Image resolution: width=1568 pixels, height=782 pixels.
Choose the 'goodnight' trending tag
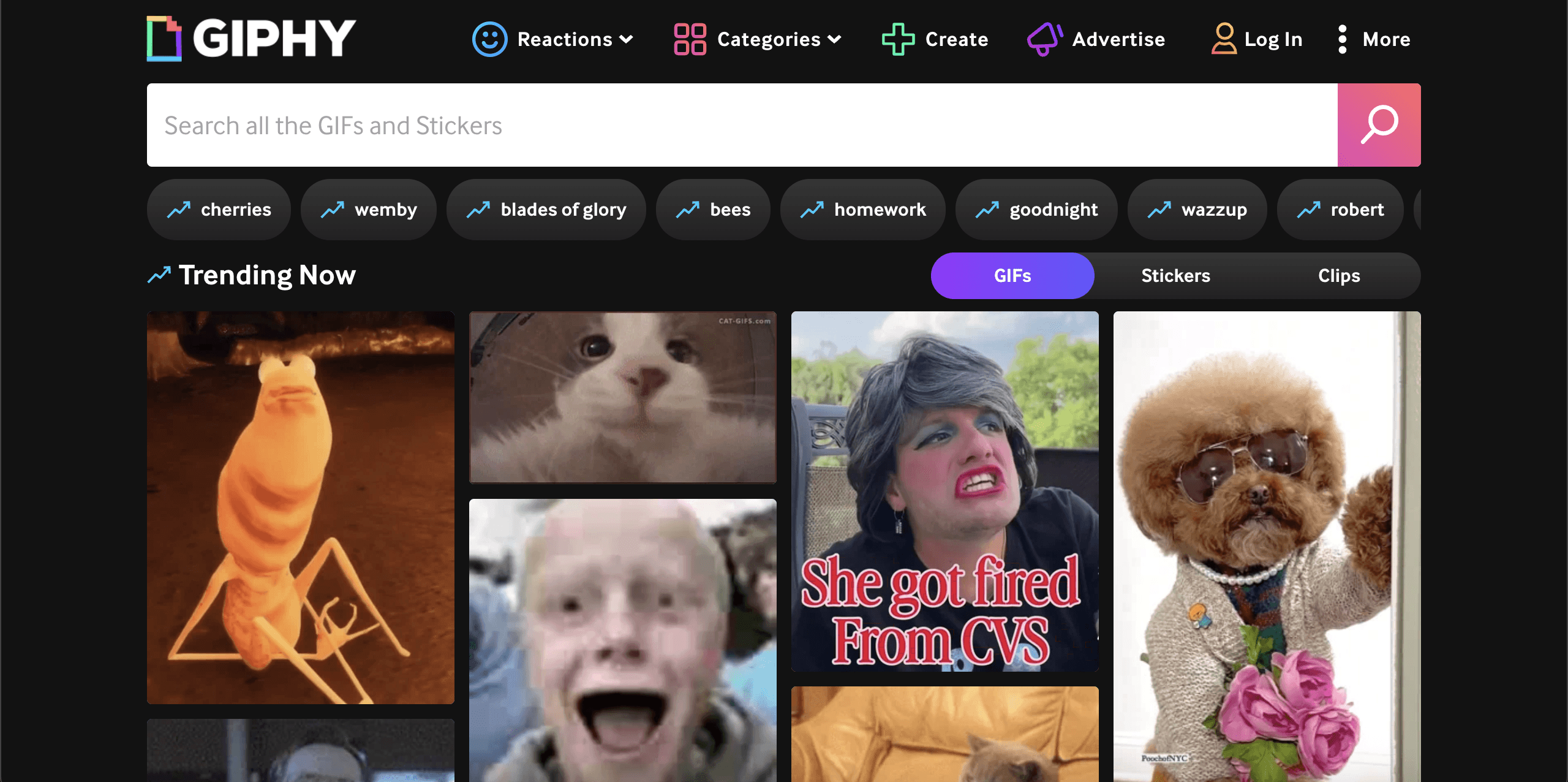tap(1036, 210)
